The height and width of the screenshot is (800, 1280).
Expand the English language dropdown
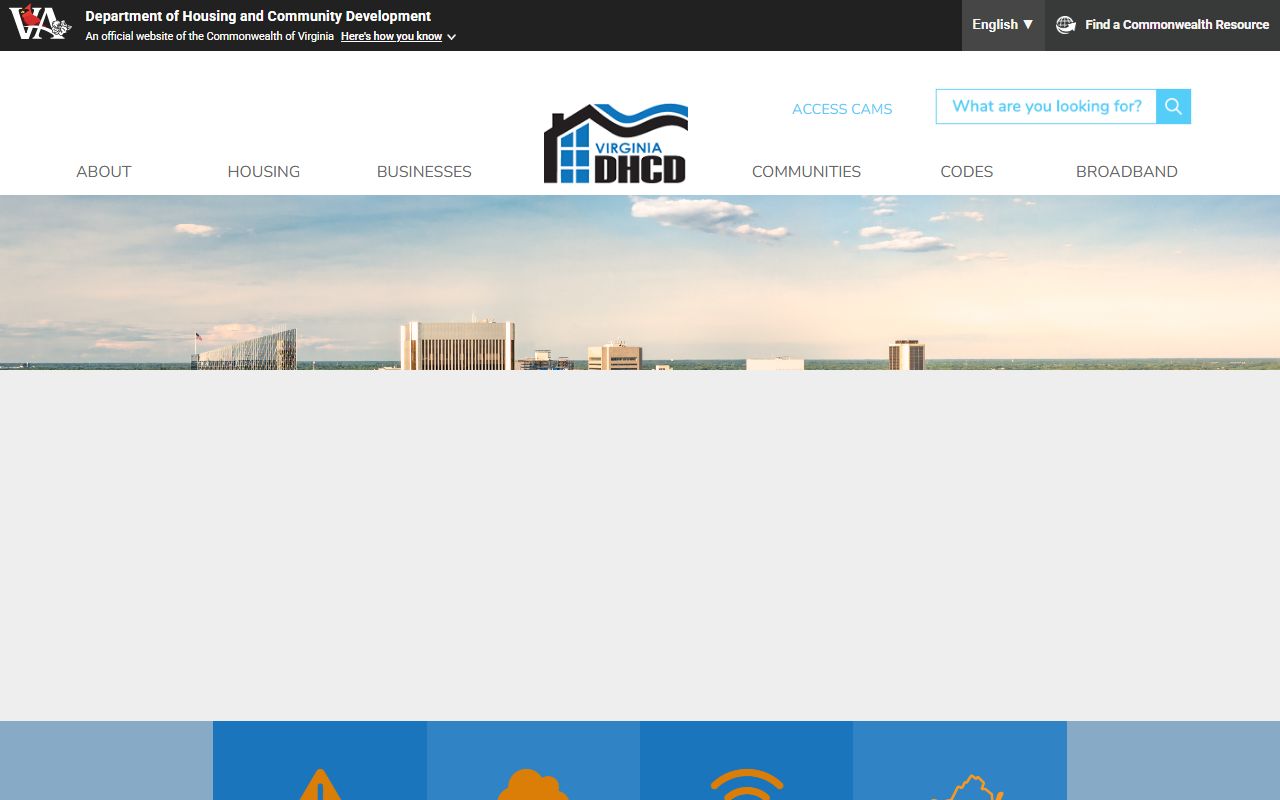click(x=1003, y=25)
